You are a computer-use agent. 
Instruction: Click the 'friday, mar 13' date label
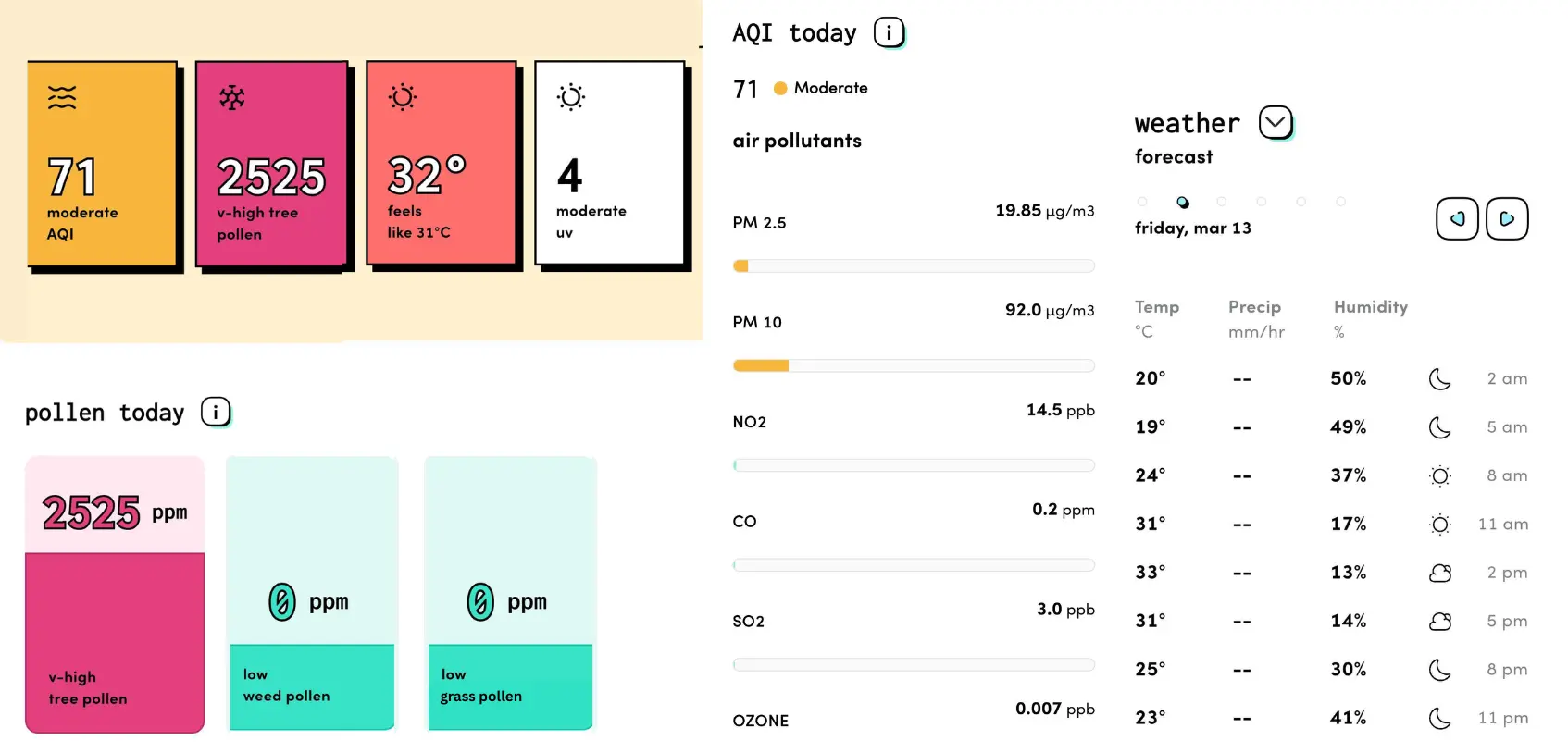[1193, 228]
